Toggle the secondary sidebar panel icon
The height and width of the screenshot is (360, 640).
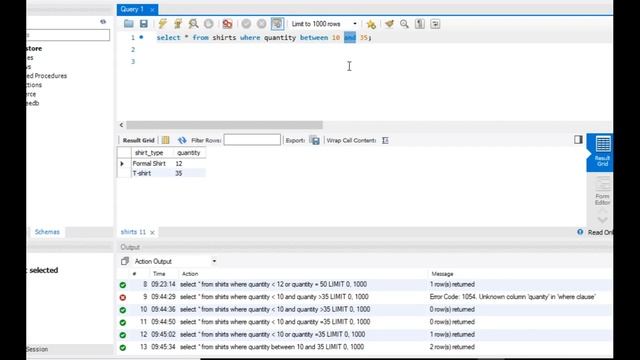coord(578,140)
